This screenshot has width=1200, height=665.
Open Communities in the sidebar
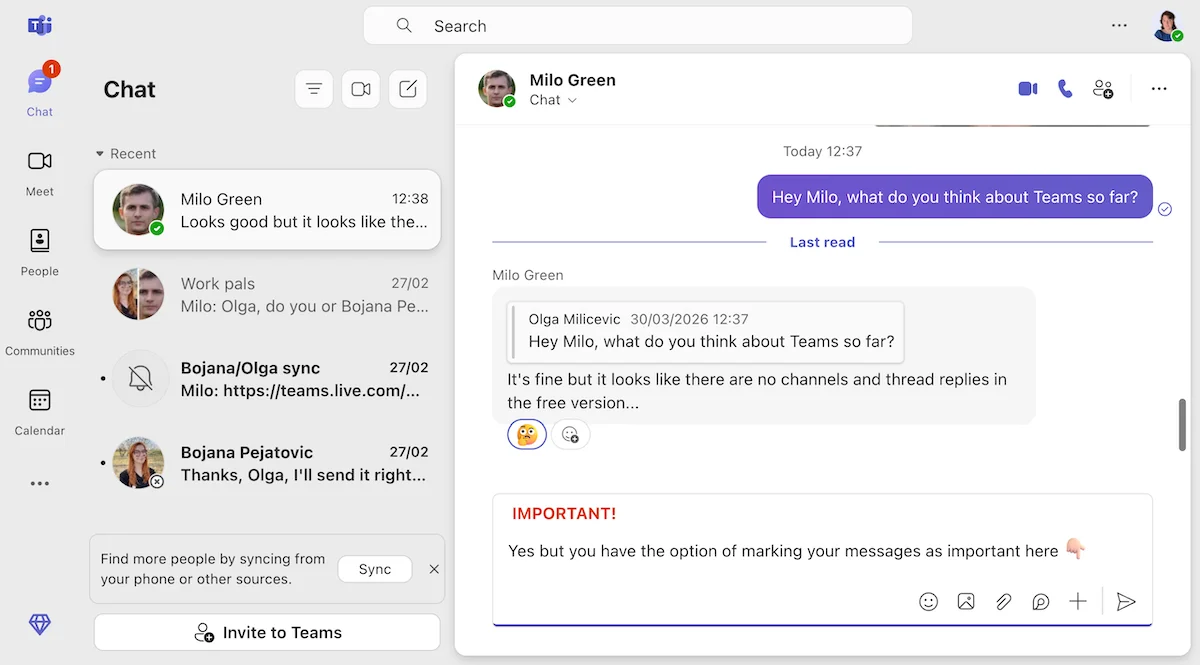(40, 330)
